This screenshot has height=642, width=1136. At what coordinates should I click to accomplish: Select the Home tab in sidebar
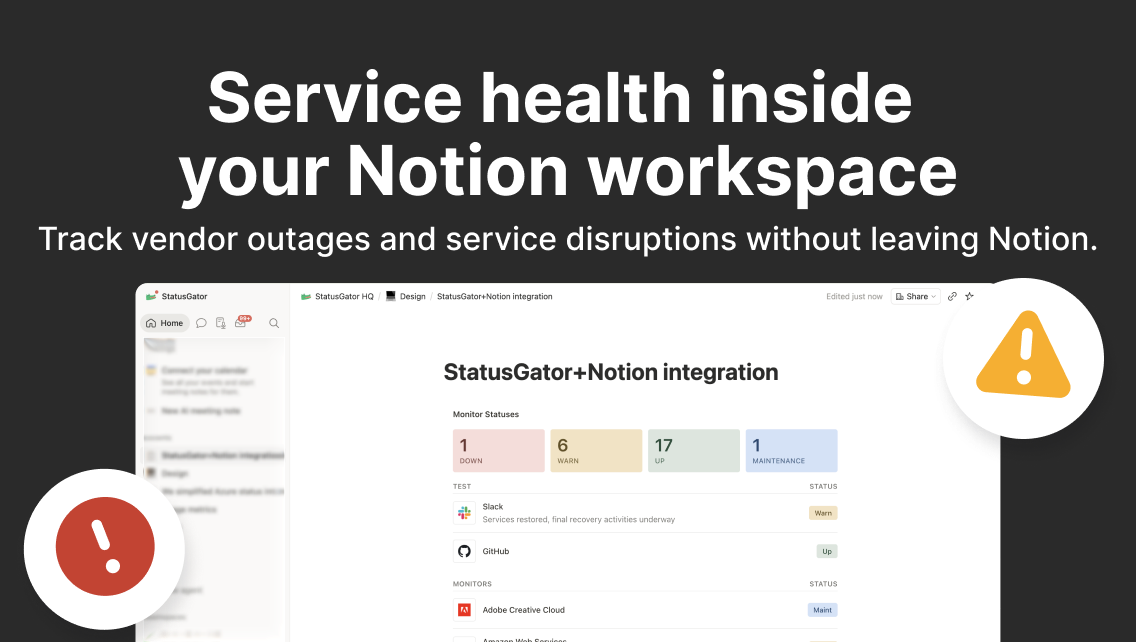click(164, 323)
